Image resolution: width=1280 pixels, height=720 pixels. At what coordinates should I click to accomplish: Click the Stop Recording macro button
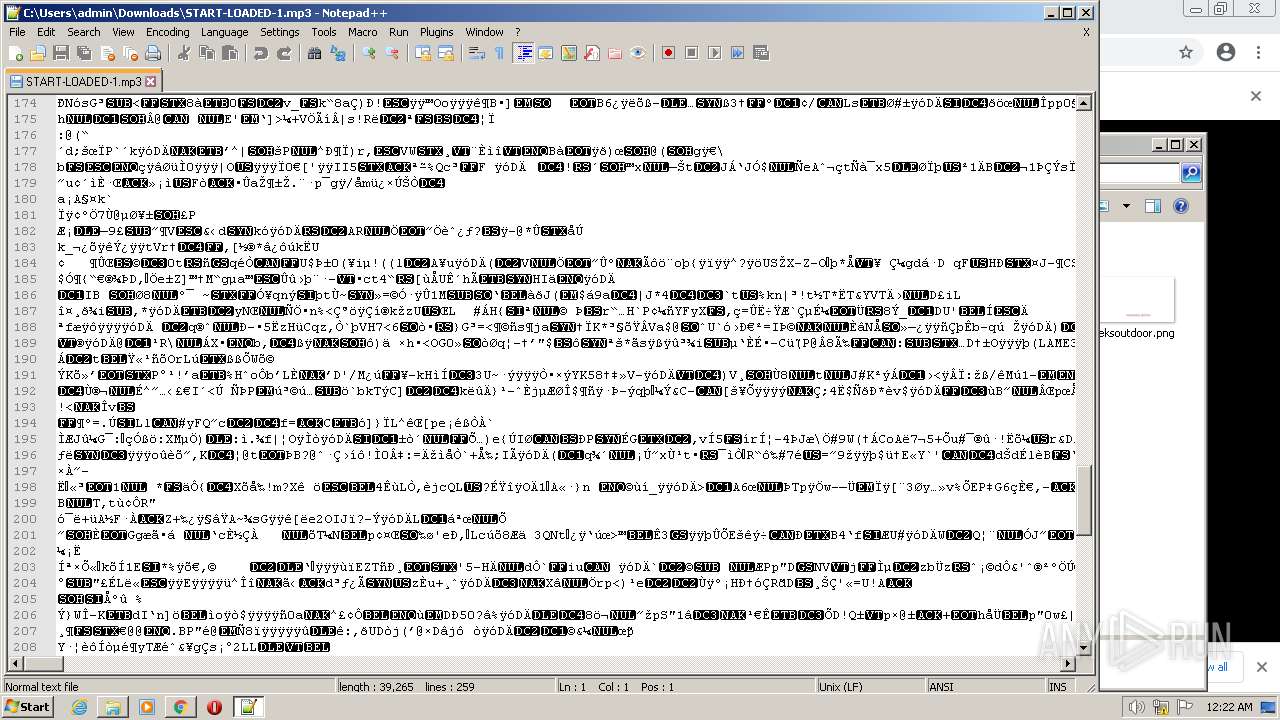(691, 53)
